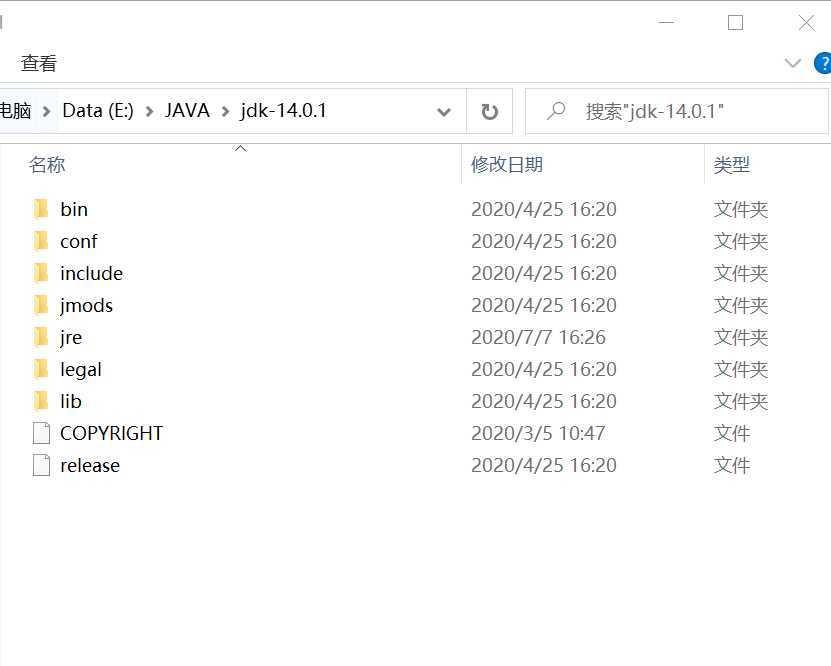
Task: Click the release file icon
Action: (41, 465)
